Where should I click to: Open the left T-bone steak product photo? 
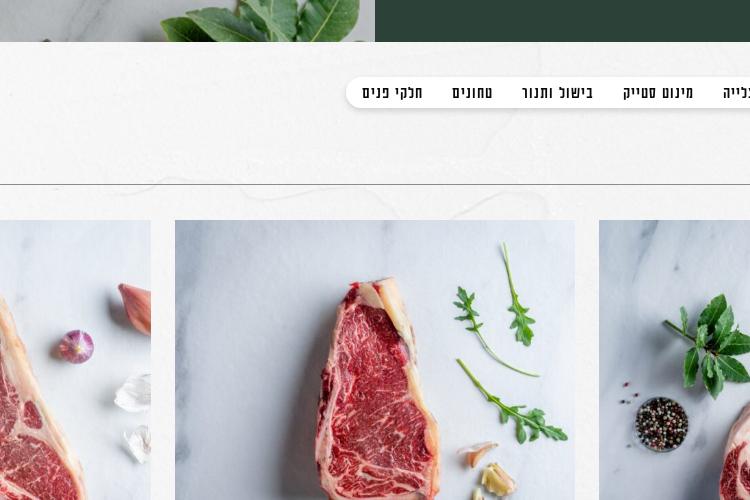coord(75,360)
